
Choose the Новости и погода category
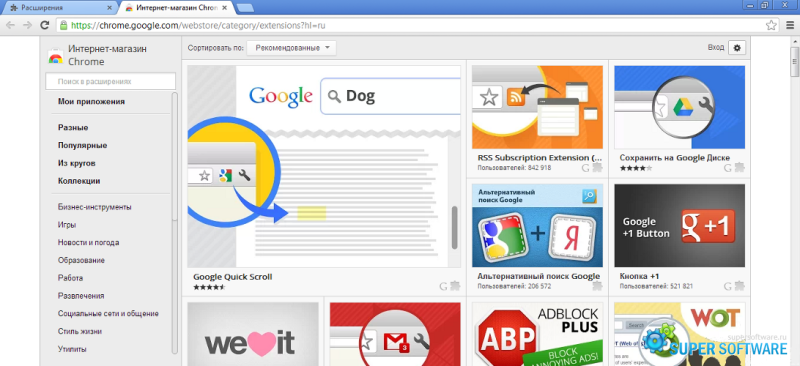coord(89,242)
